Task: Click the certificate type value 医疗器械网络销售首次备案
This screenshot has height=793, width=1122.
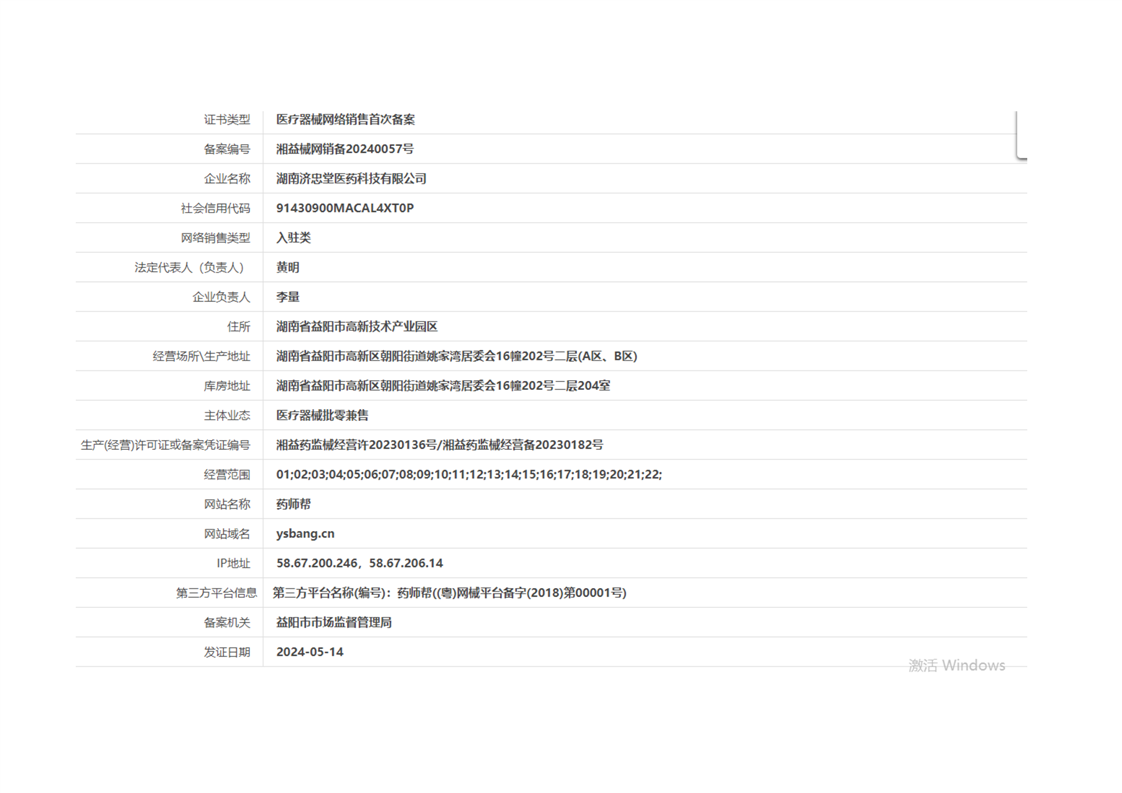Action: [345, 119]
